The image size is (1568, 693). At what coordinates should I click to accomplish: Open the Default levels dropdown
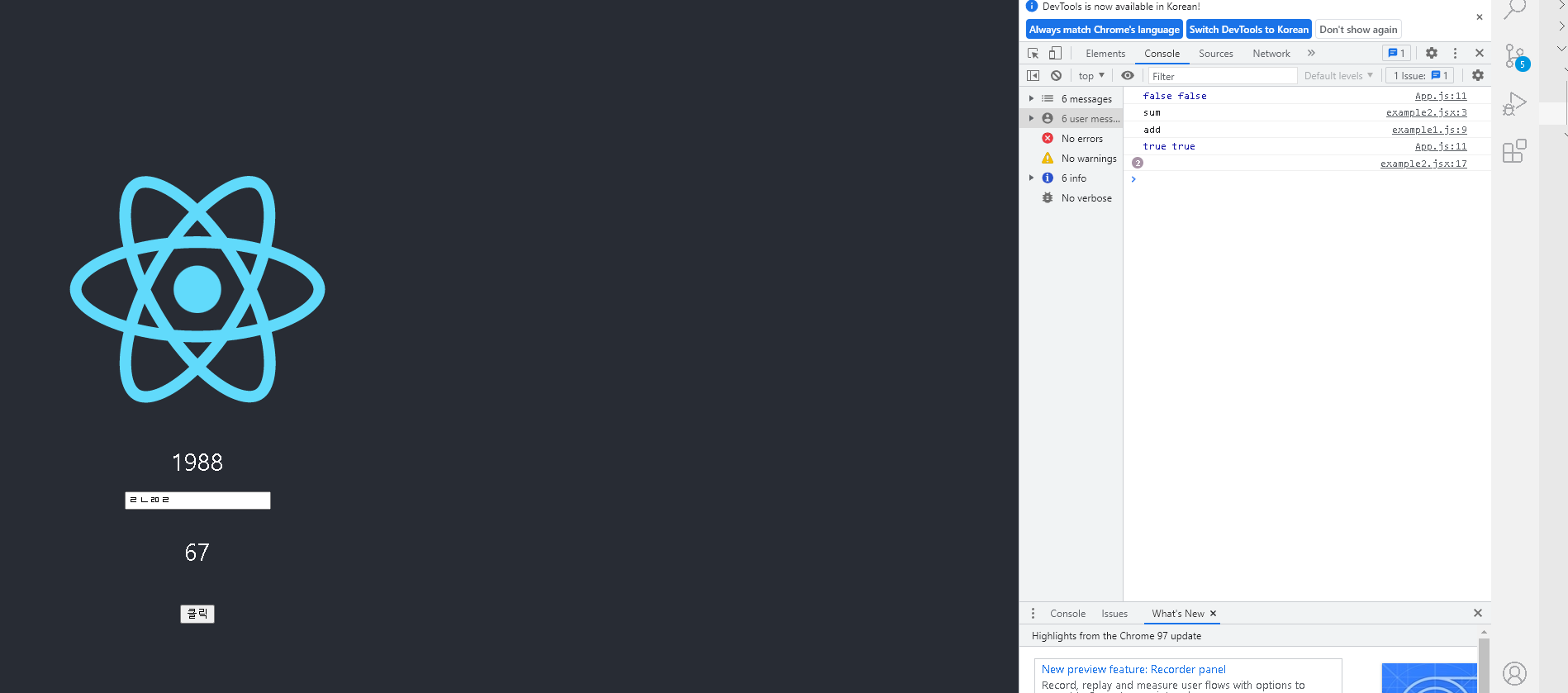1338,76
